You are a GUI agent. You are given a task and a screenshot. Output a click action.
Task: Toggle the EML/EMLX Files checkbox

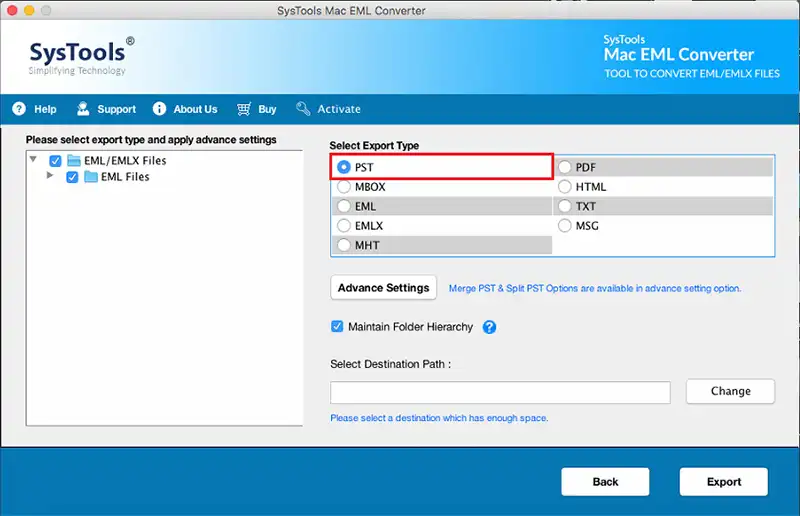tap(55, 161)
